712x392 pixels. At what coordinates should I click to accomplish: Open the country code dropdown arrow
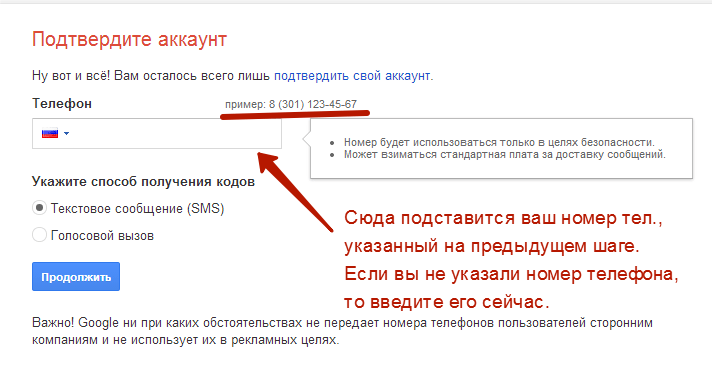pyautogui.click(x=66, y=134)
